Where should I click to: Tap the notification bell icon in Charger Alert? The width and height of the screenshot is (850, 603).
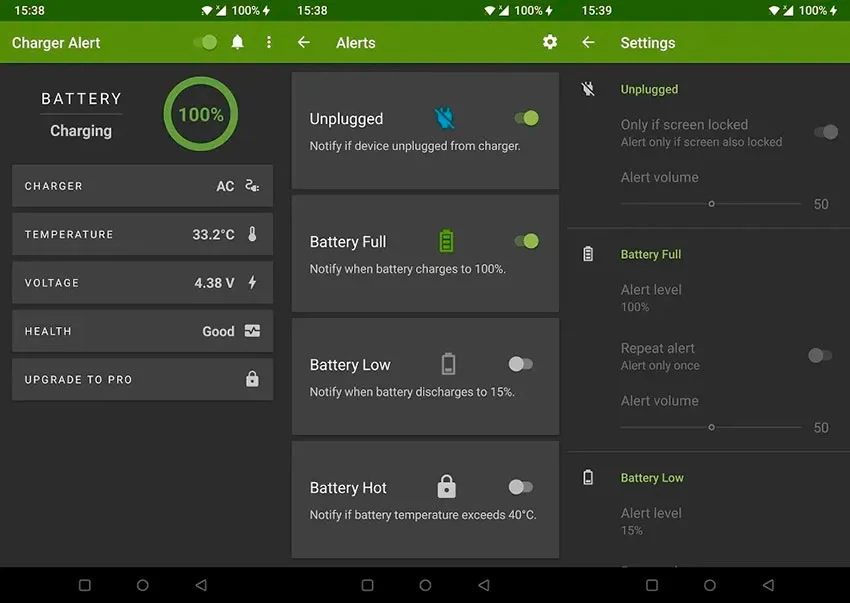(x=237, y=42)
